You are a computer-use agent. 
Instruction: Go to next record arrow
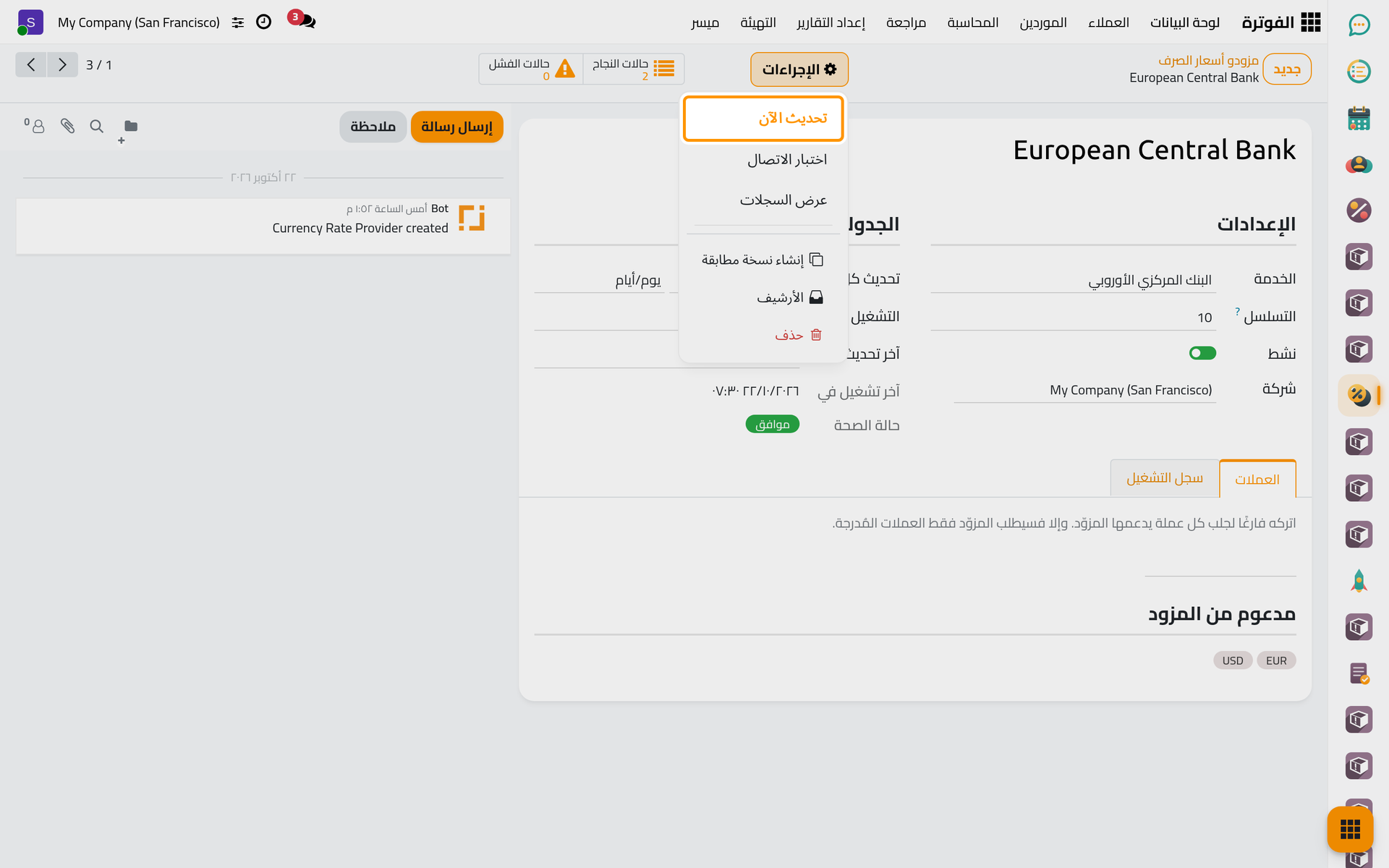(x=63, y=64)
